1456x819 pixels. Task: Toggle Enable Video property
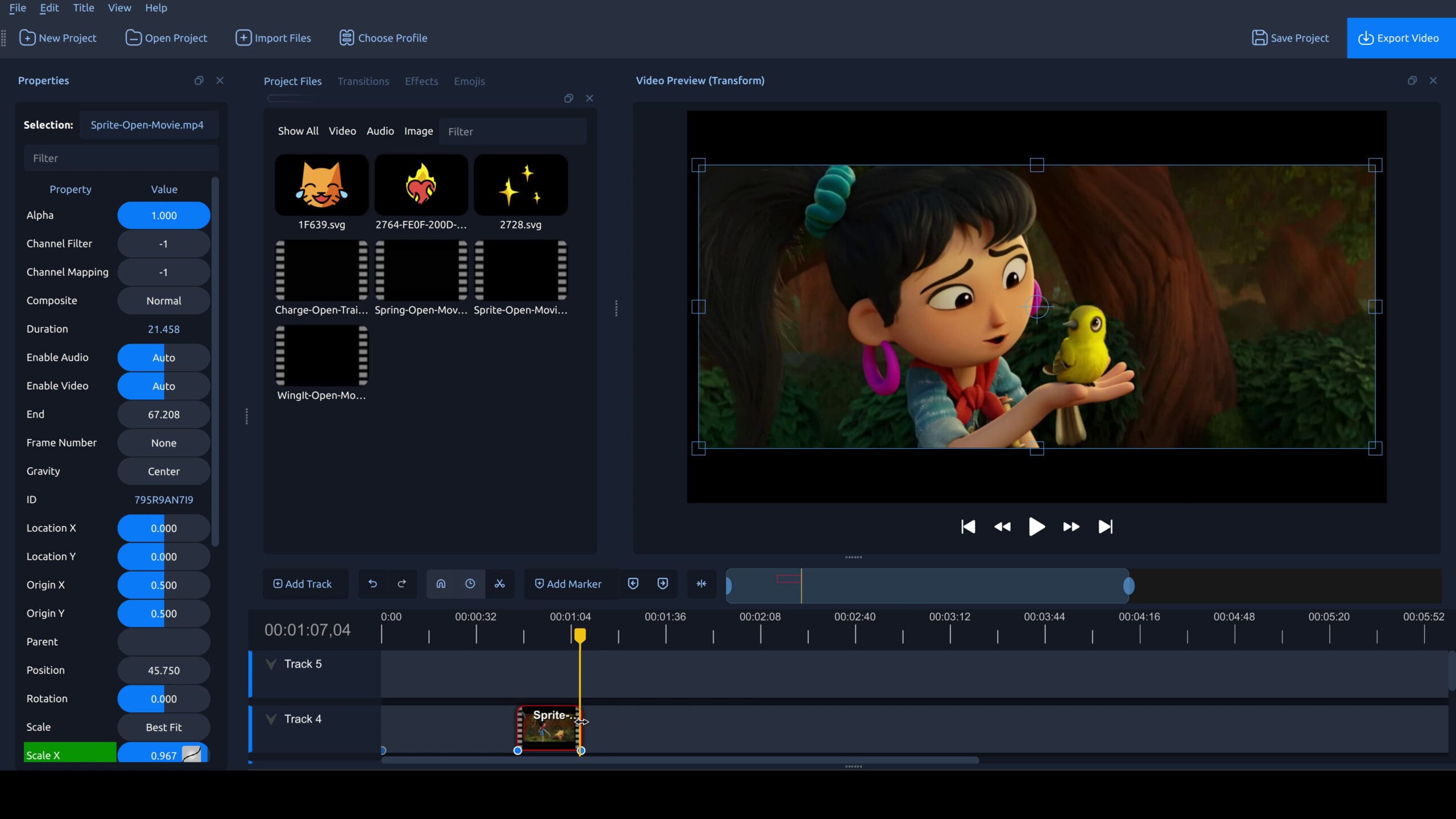pos(163,386)
